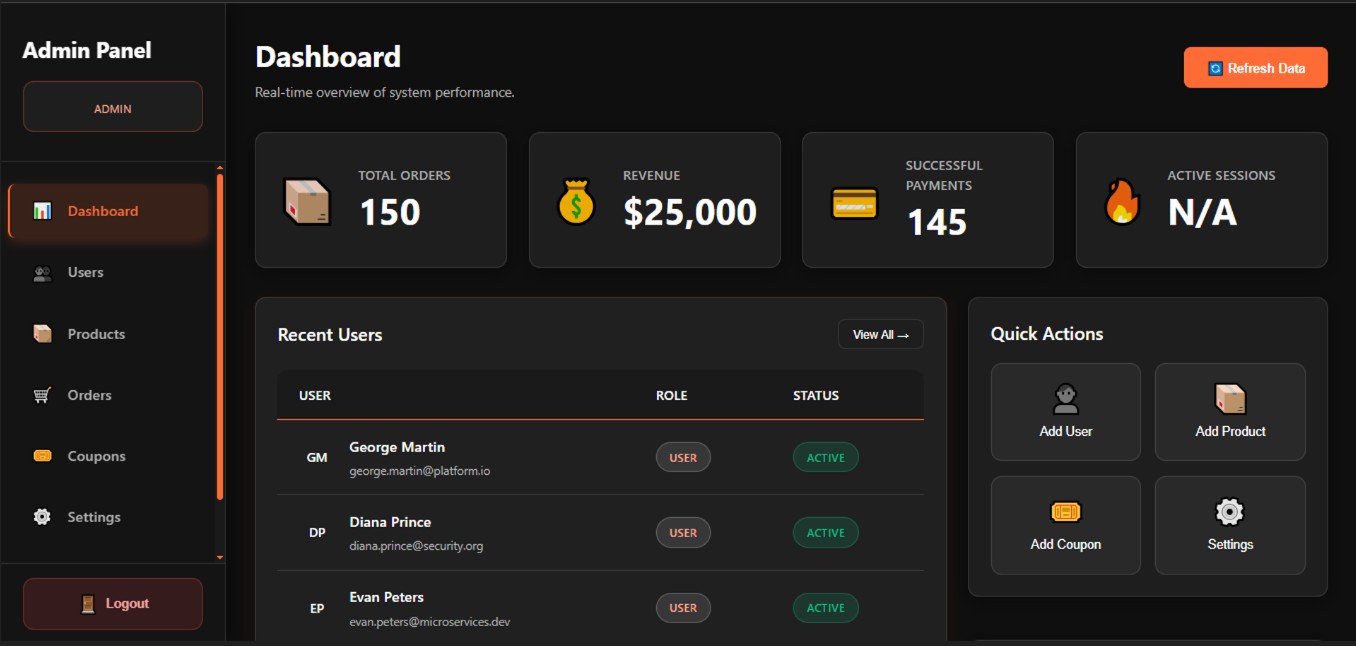Screen dimensions: 1356x646
Task: Click the Add Coupon quick action
Action: pos(1066,525)
